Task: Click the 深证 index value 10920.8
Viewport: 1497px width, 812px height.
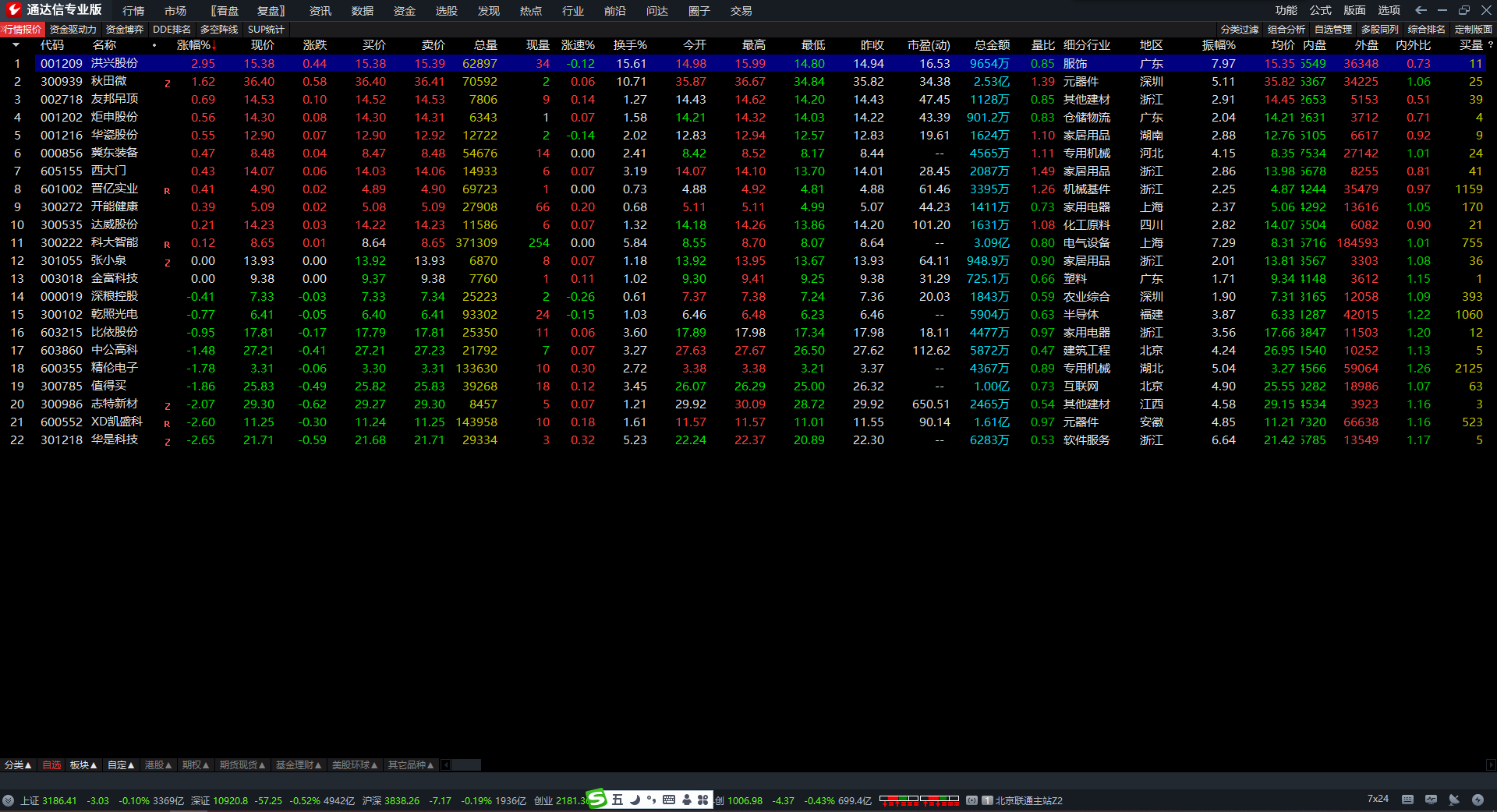Action: pyautogui.click(x=231, y=800)
